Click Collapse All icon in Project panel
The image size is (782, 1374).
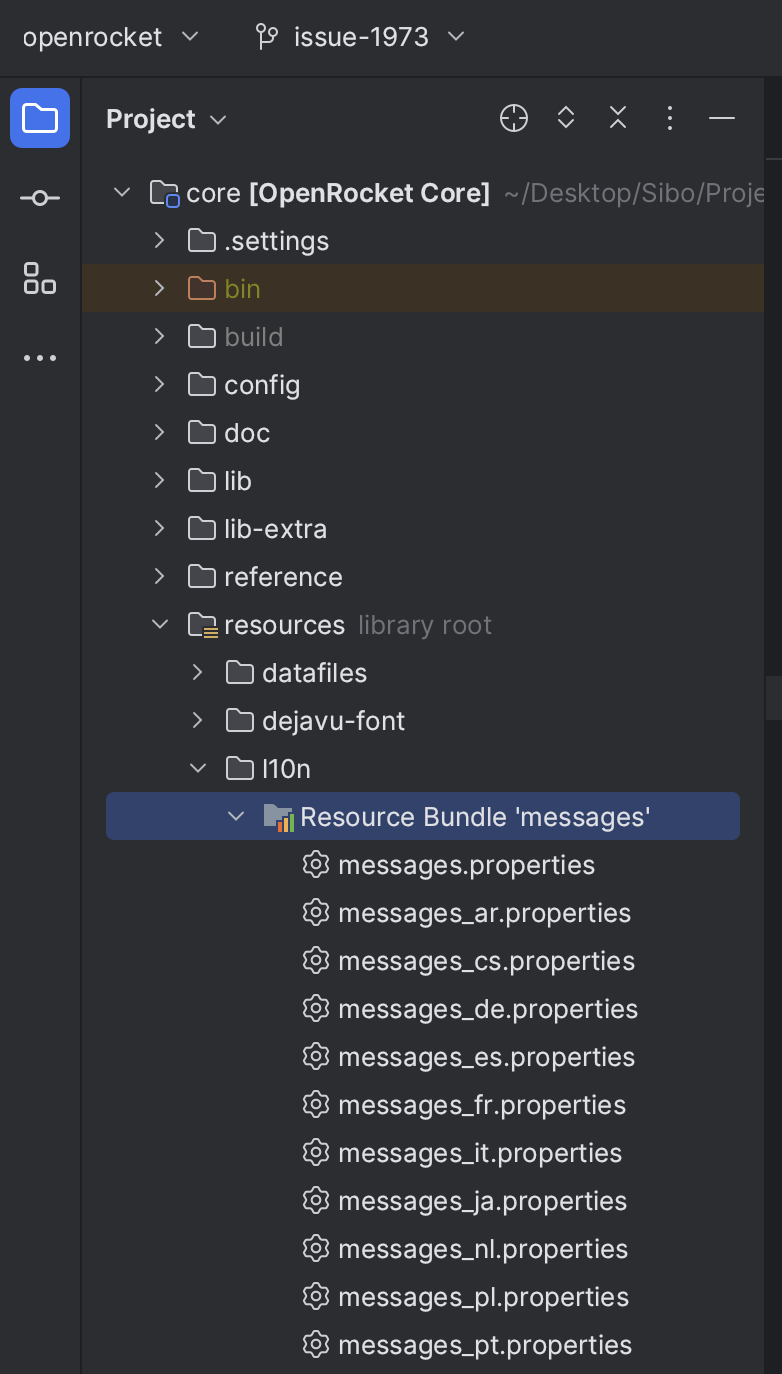618,118
